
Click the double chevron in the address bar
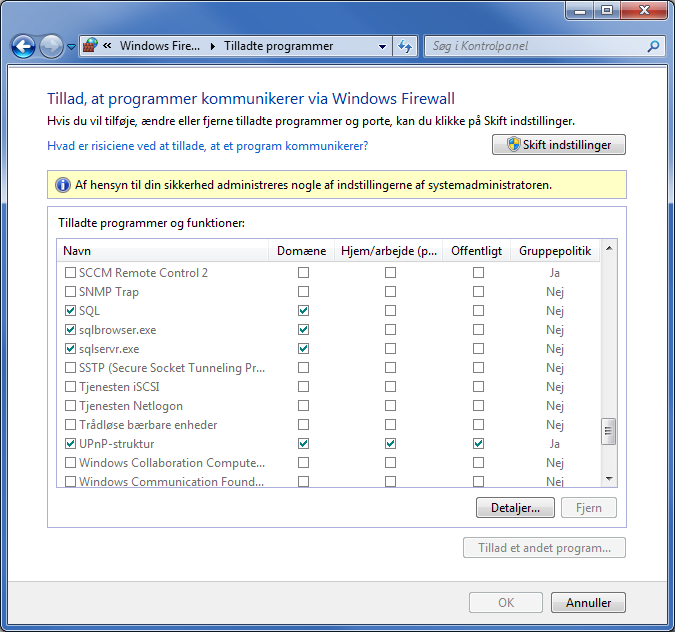107,46
